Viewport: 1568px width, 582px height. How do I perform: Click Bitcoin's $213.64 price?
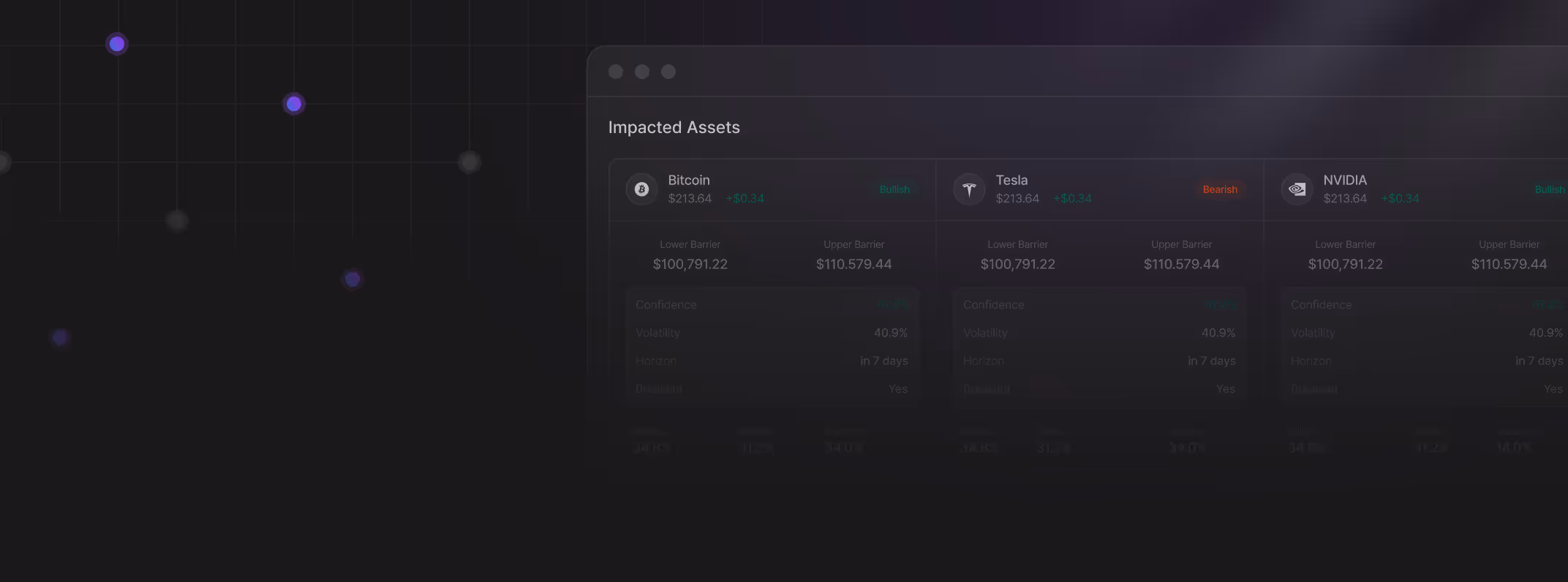click(690, 198)
